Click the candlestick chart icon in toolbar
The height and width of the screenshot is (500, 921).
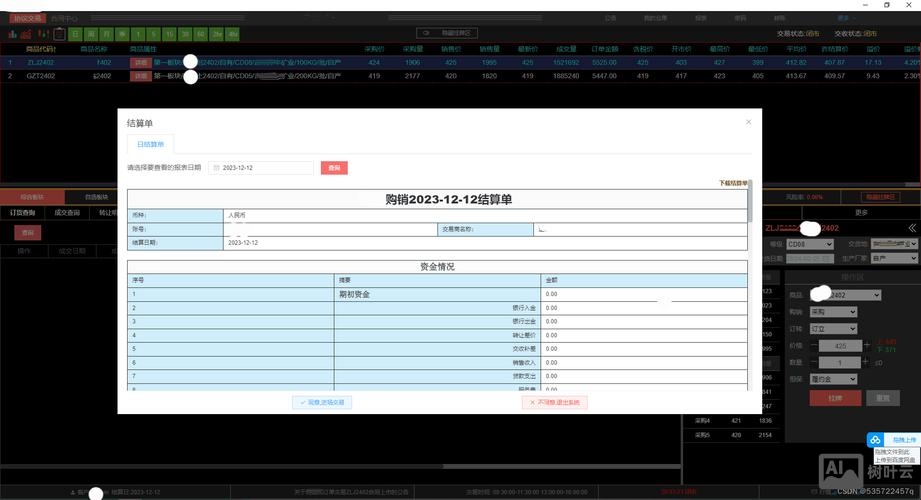[43, 33]
